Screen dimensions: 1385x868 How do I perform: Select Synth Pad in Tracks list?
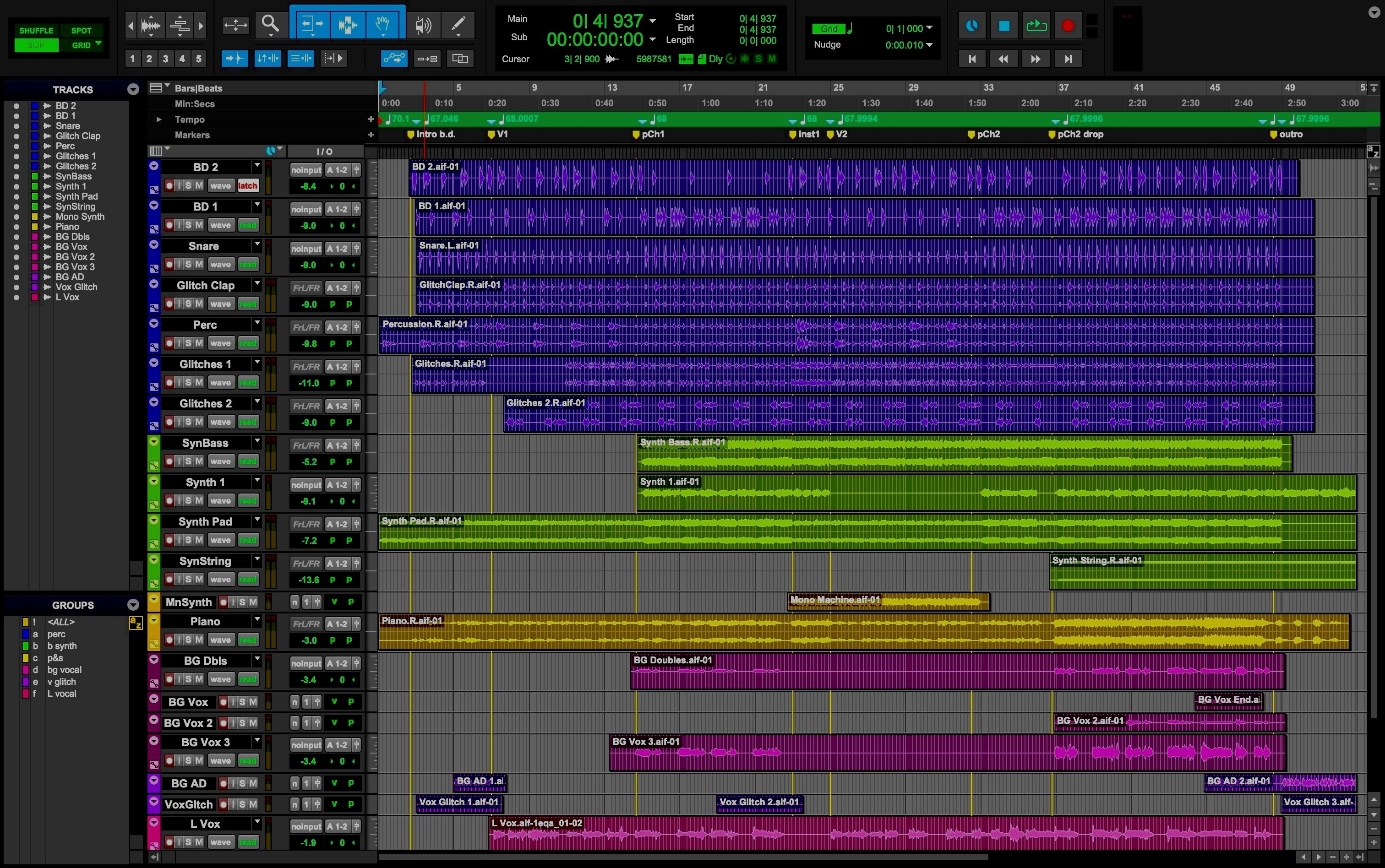point(76,196)
